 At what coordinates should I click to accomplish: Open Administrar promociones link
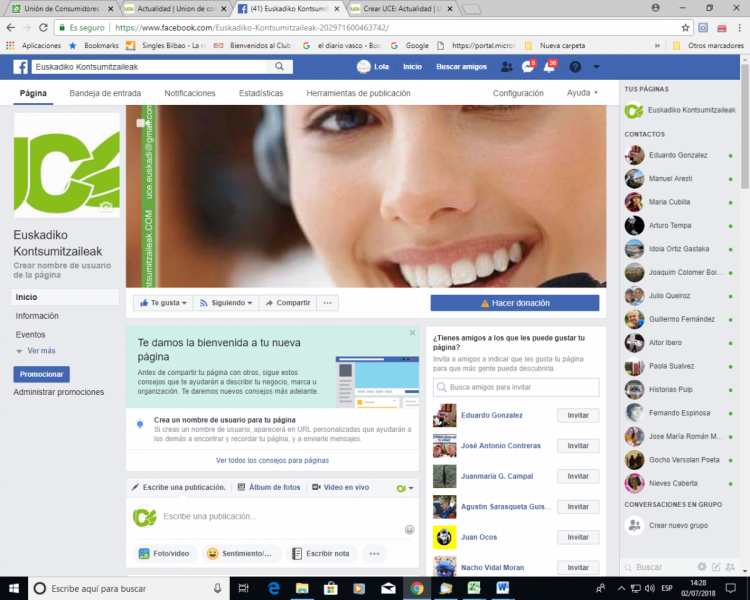pos(58,392)
